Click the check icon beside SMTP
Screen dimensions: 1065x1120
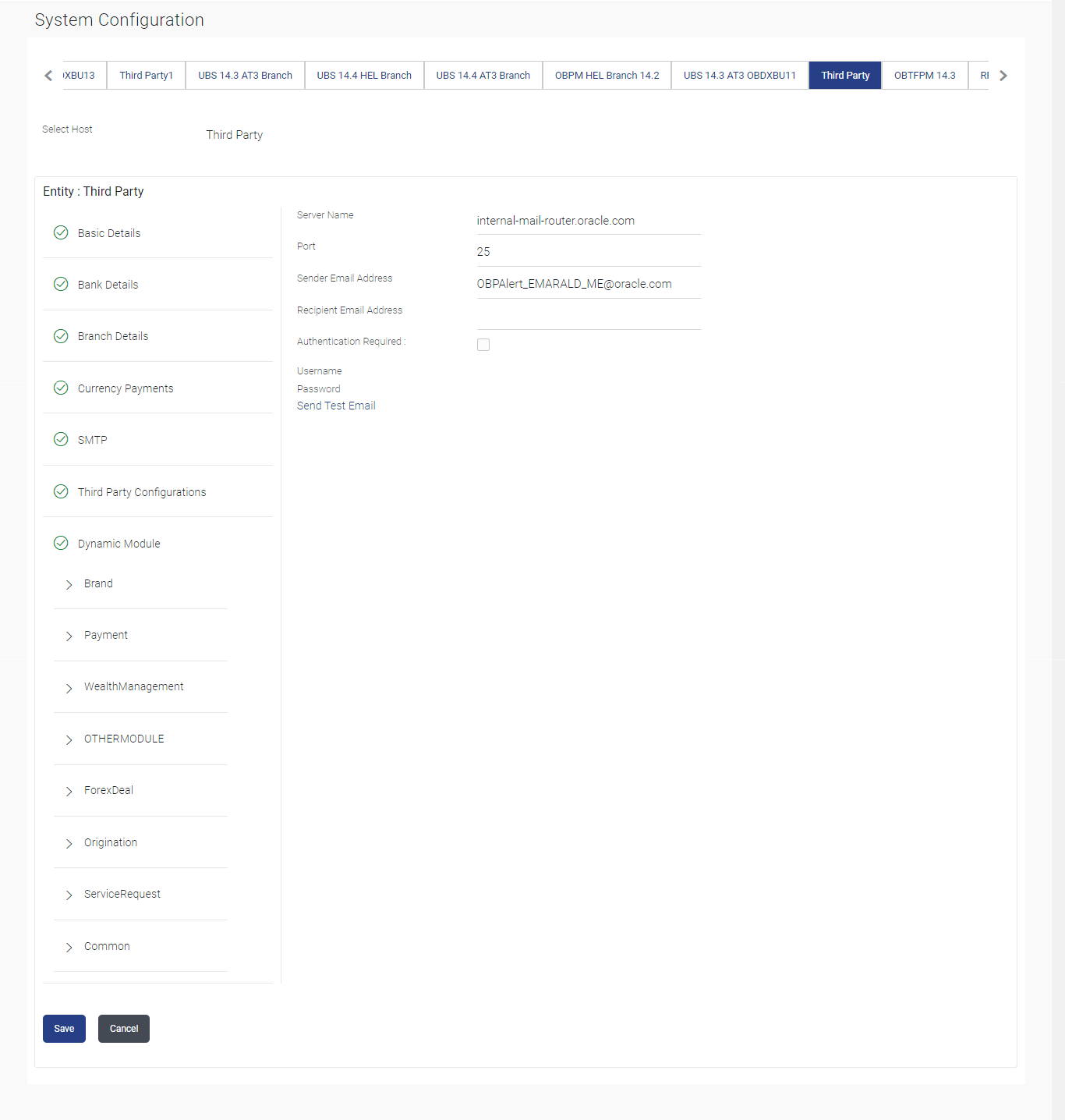tap(61, 439)
